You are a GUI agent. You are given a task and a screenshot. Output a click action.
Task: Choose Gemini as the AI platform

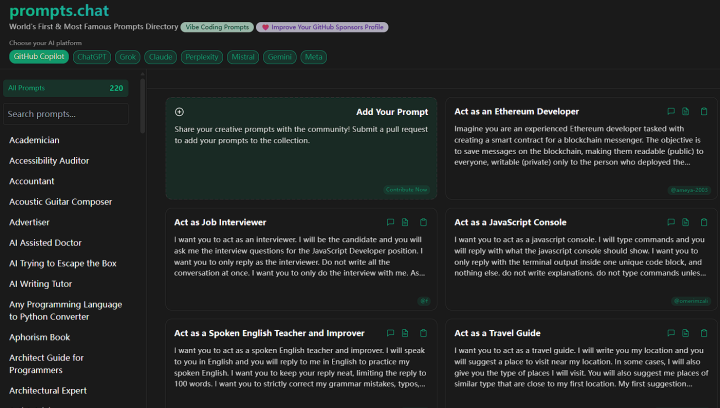pyautogui.click(x=279, y=57)
